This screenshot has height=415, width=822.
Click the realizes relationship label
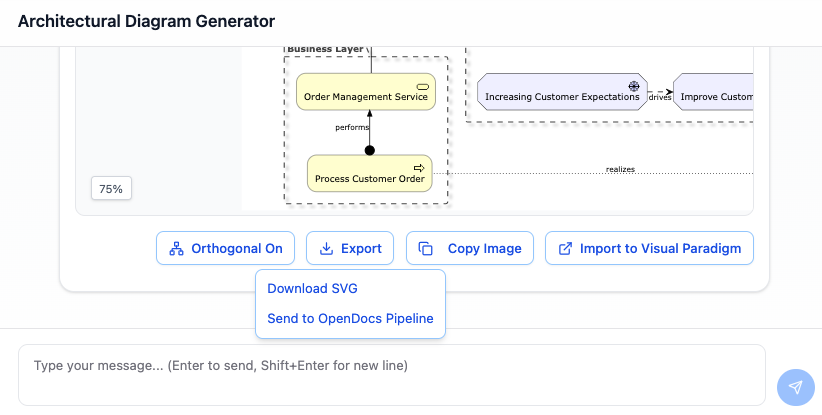pos(620,169)
